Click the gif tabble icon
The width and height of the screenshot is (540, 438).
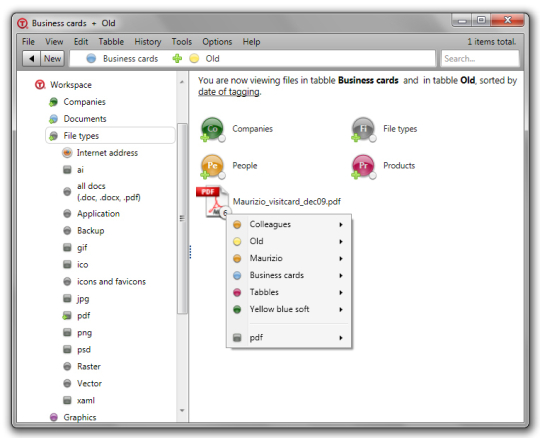click(67, 248)
